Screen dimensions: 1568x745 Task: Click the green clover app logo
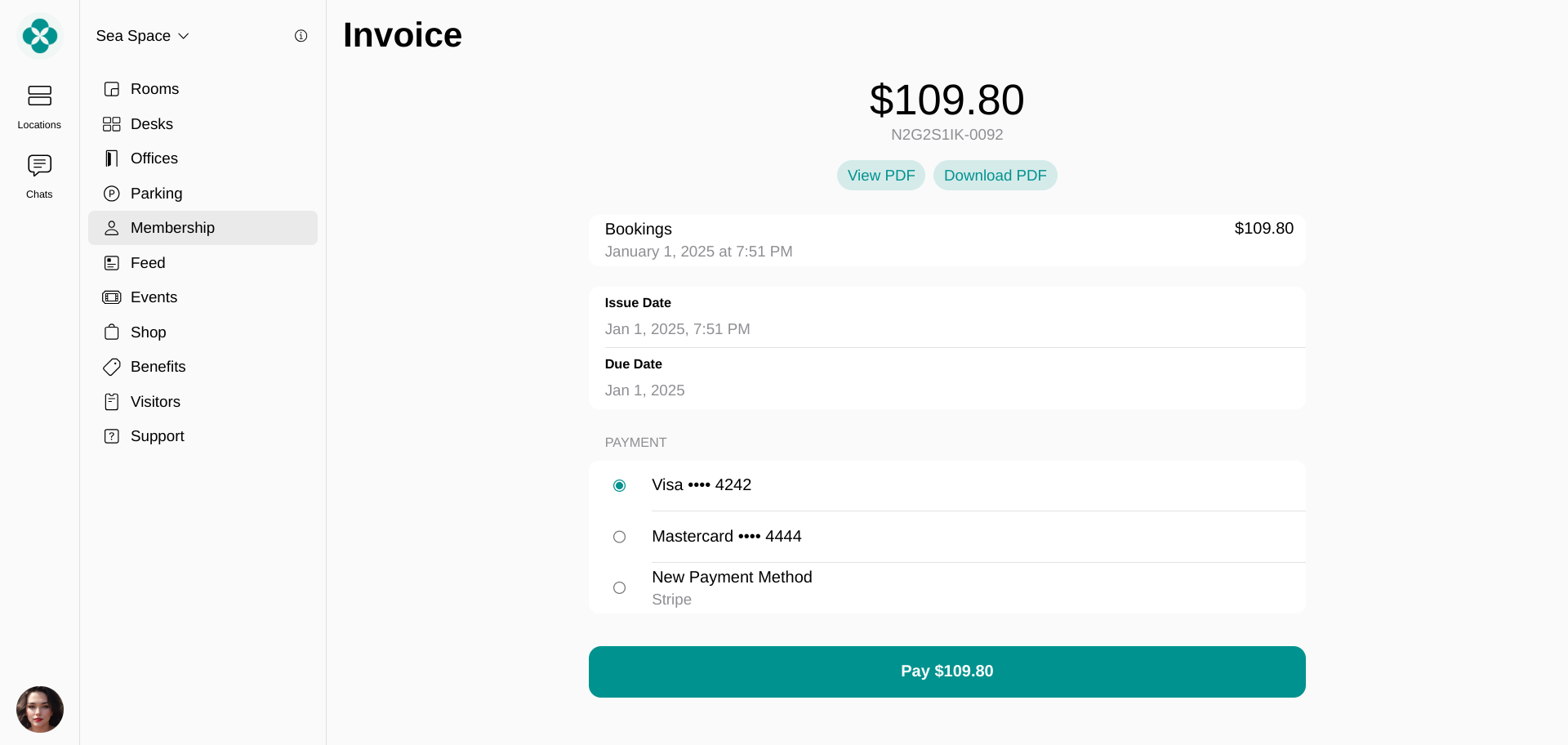coord(40,36)
